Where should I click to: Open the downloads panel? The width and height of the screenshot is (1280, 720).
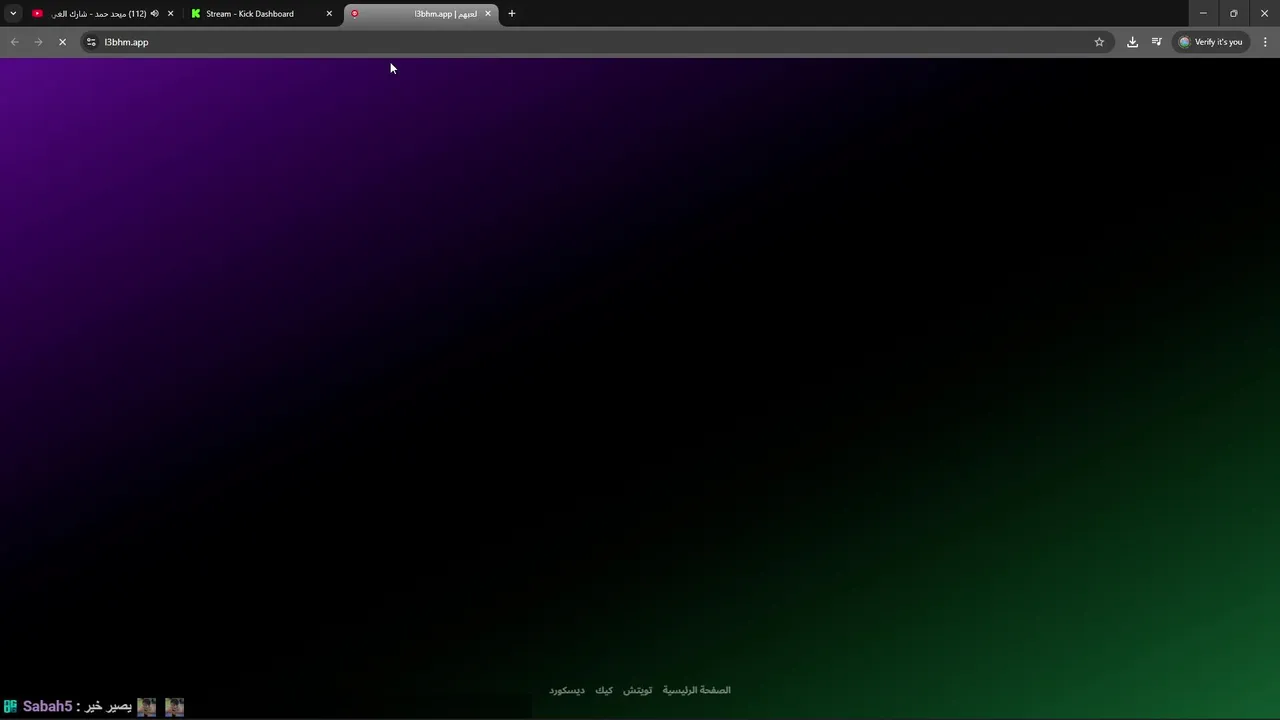click(x=1132, y=42)
